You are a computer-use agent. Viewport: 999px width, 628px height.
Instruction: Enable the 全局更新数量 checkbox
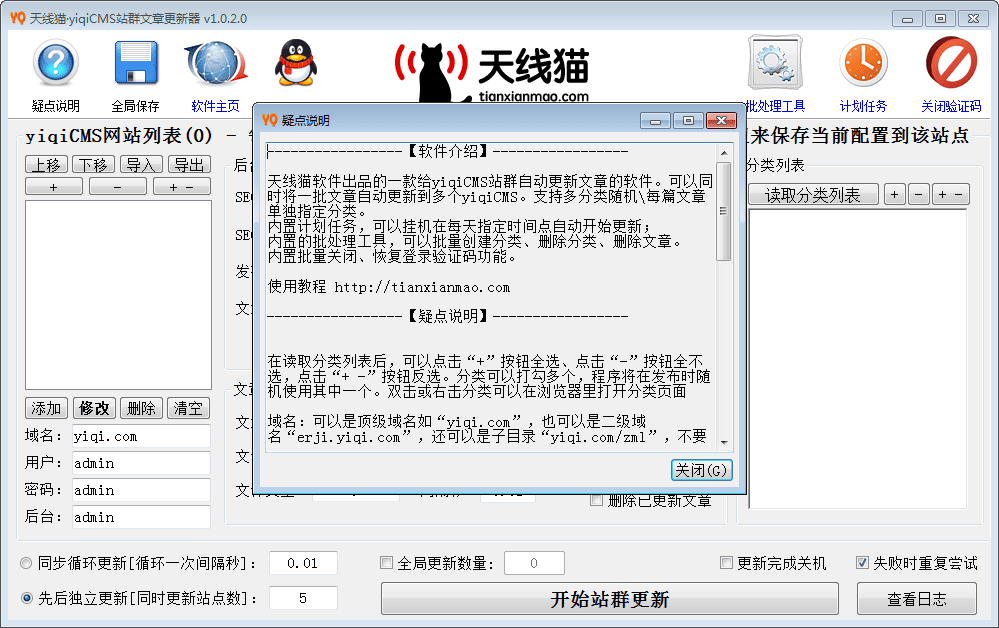(386, 562)
